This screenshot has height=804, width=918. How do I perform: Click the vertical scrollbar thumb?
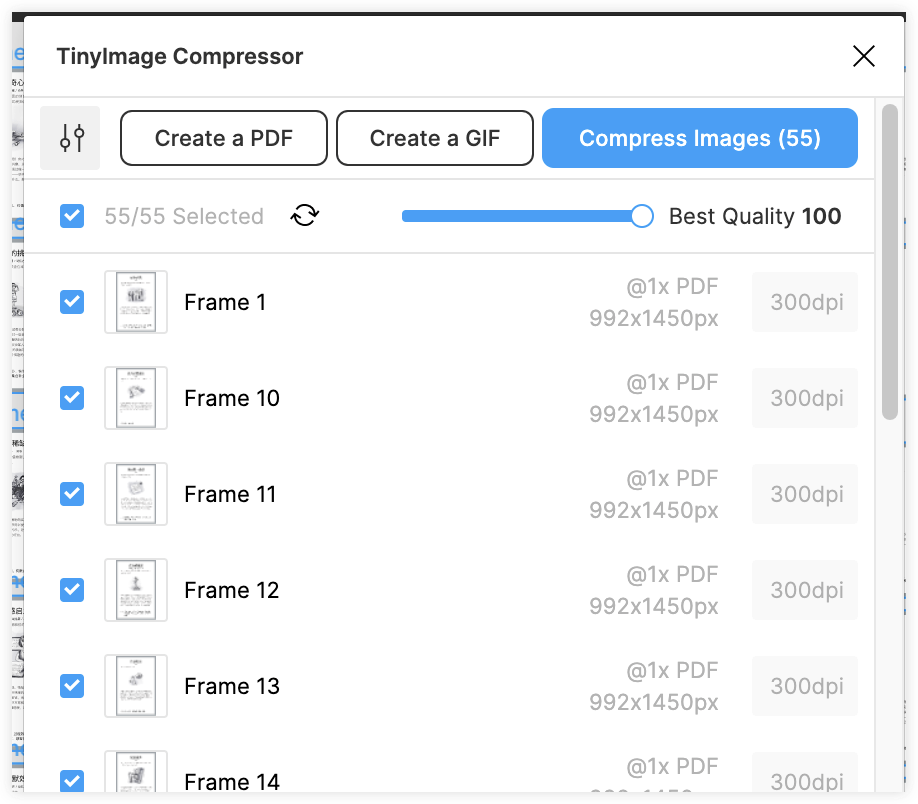point(890,262)
